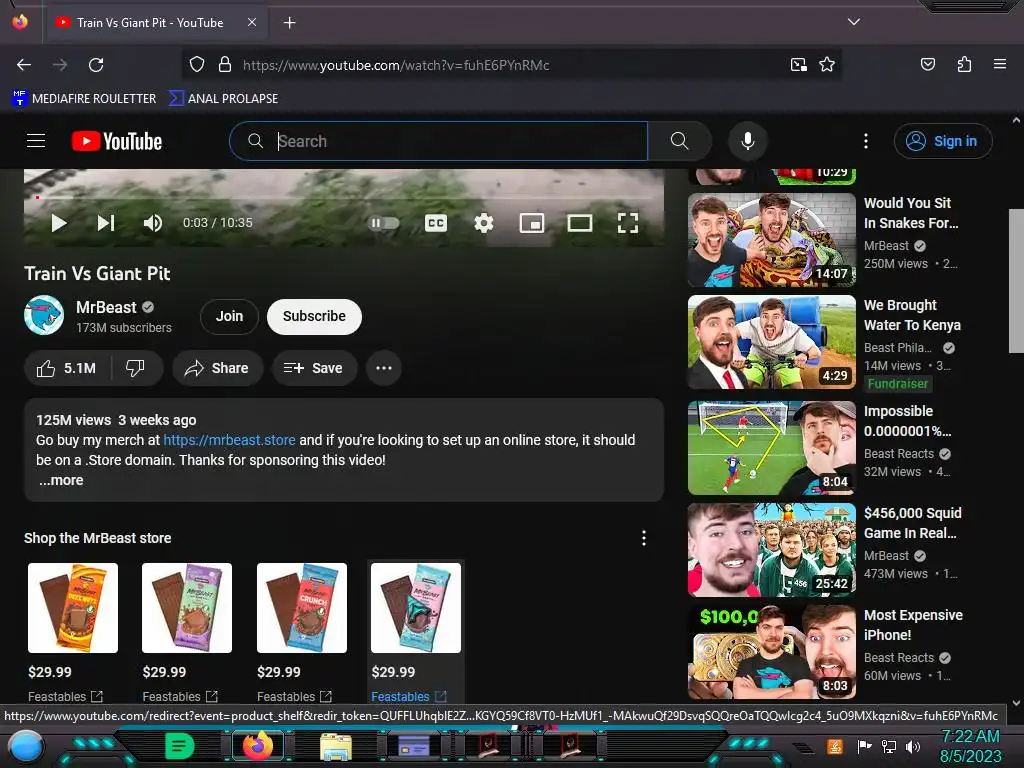Click the Fundraiser badge
The image size is (1024, 768).
click(x=897, y=384)
